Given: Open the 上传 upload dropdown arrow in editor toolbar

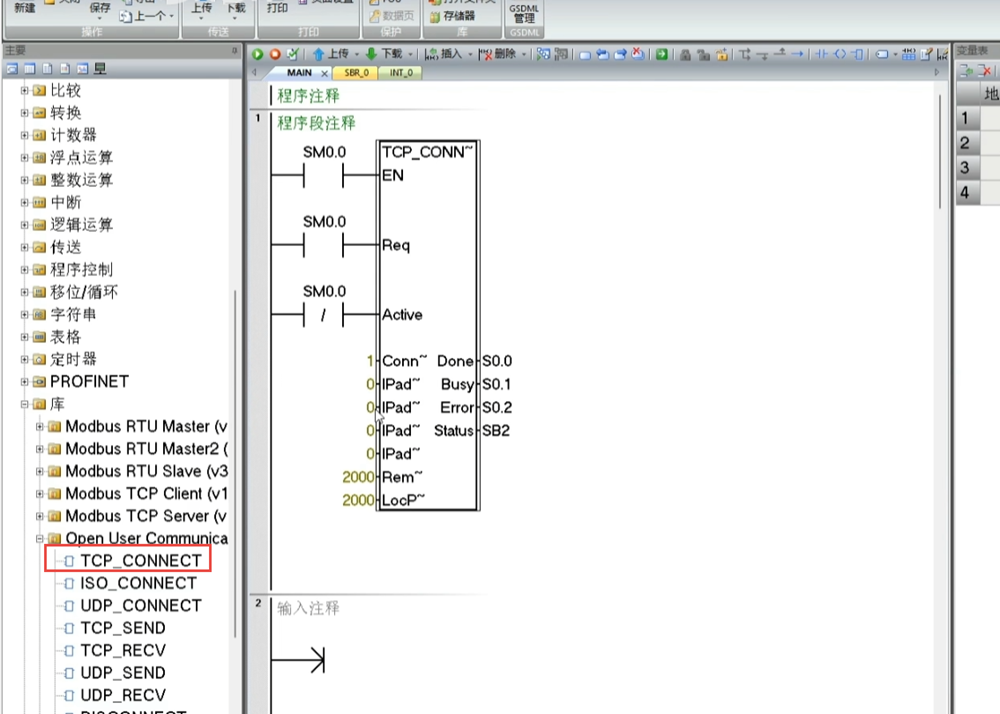Looking at the screenshot, I should coord(355,54).
